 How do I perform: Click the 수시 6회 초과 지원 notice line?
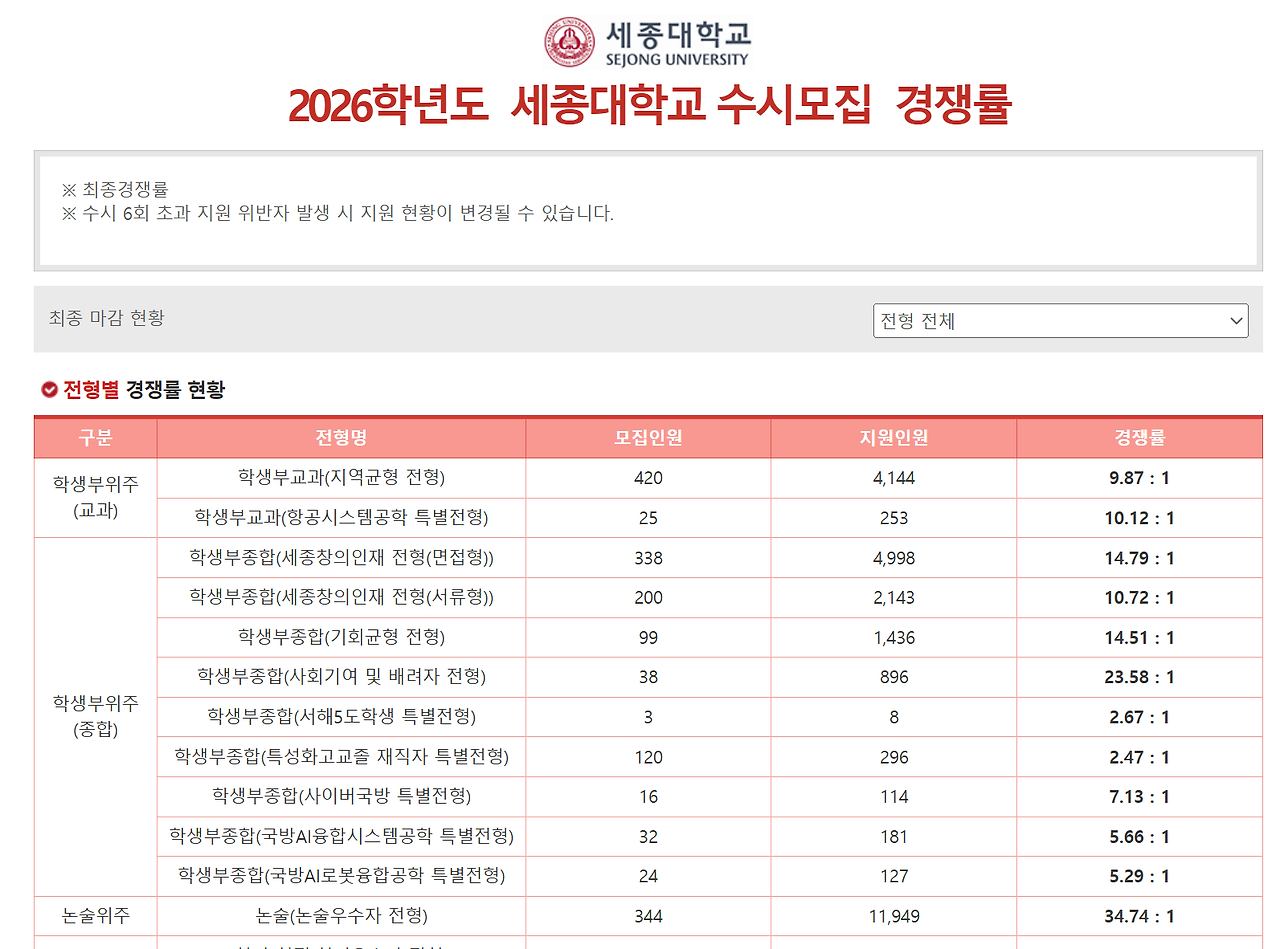click(x=338, y=213)
